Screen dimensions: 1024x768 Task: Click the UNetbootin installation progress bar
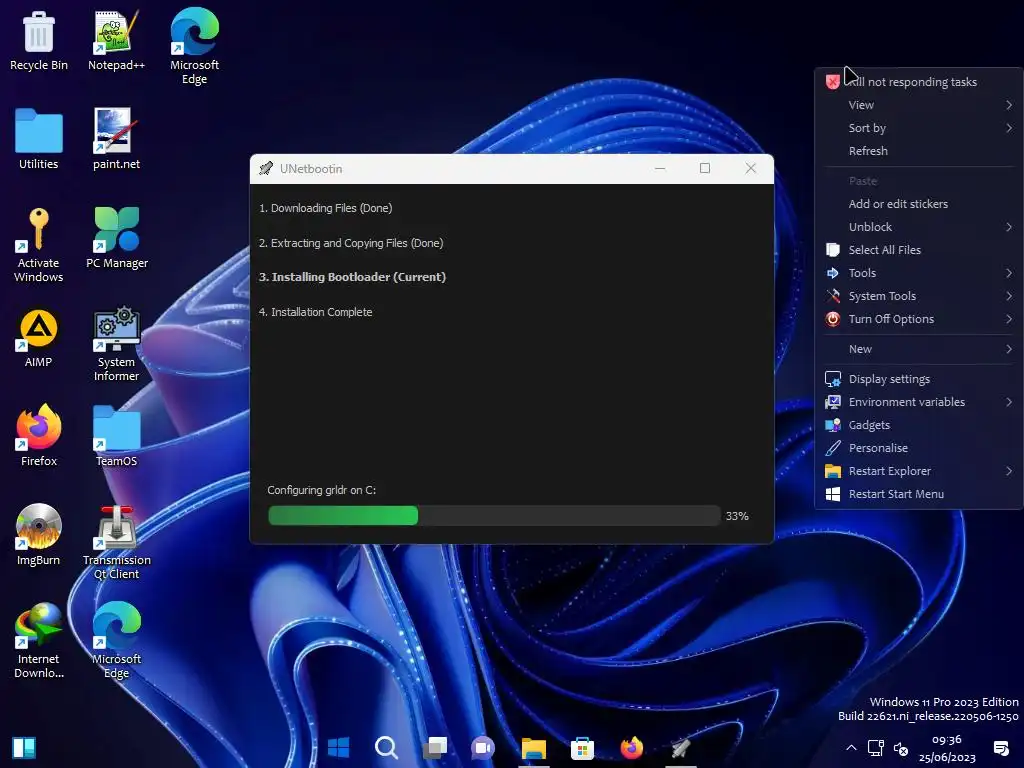[x=494, y=516]
